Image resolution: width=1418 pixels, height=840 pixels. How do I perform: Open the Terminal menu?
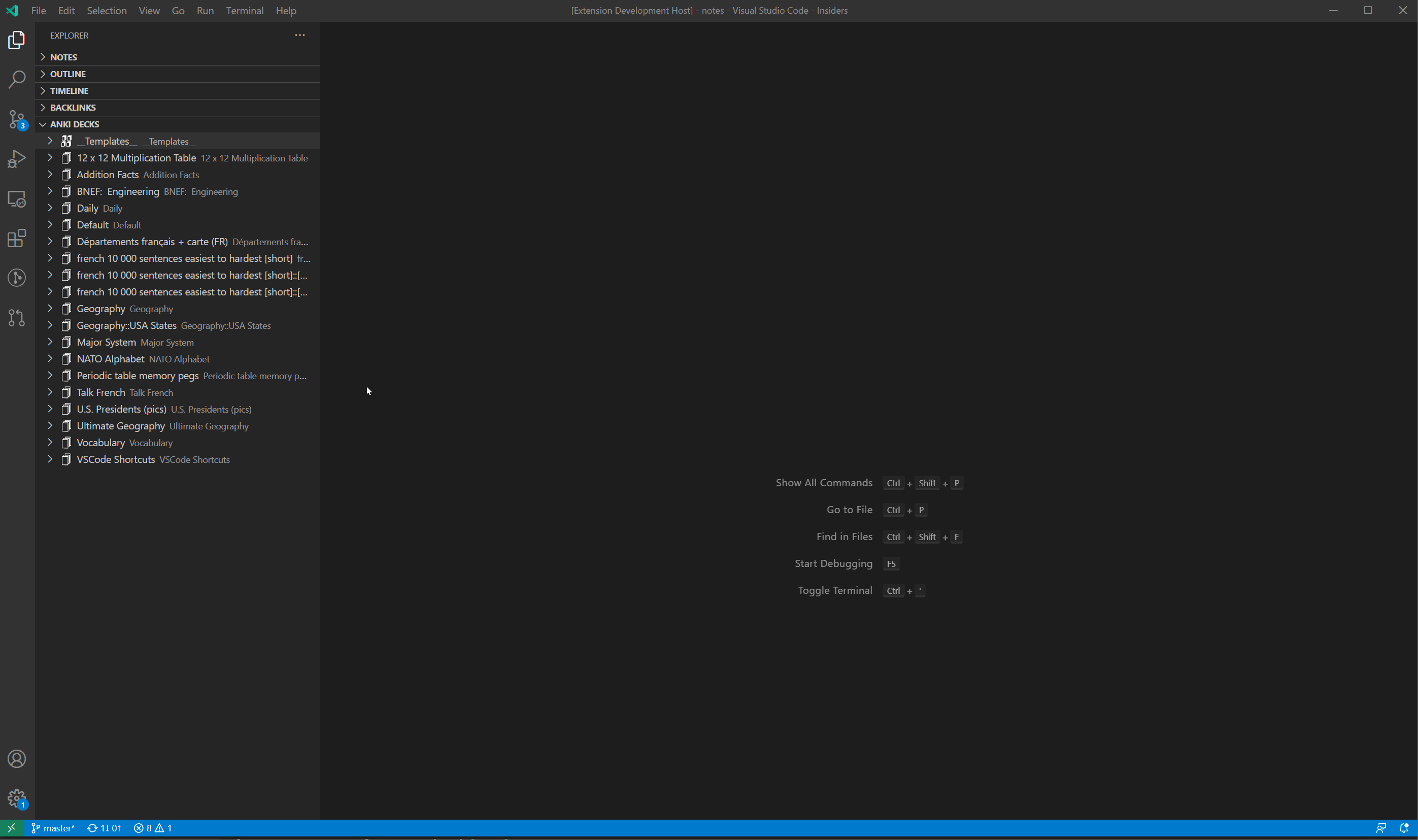point(245,10)
